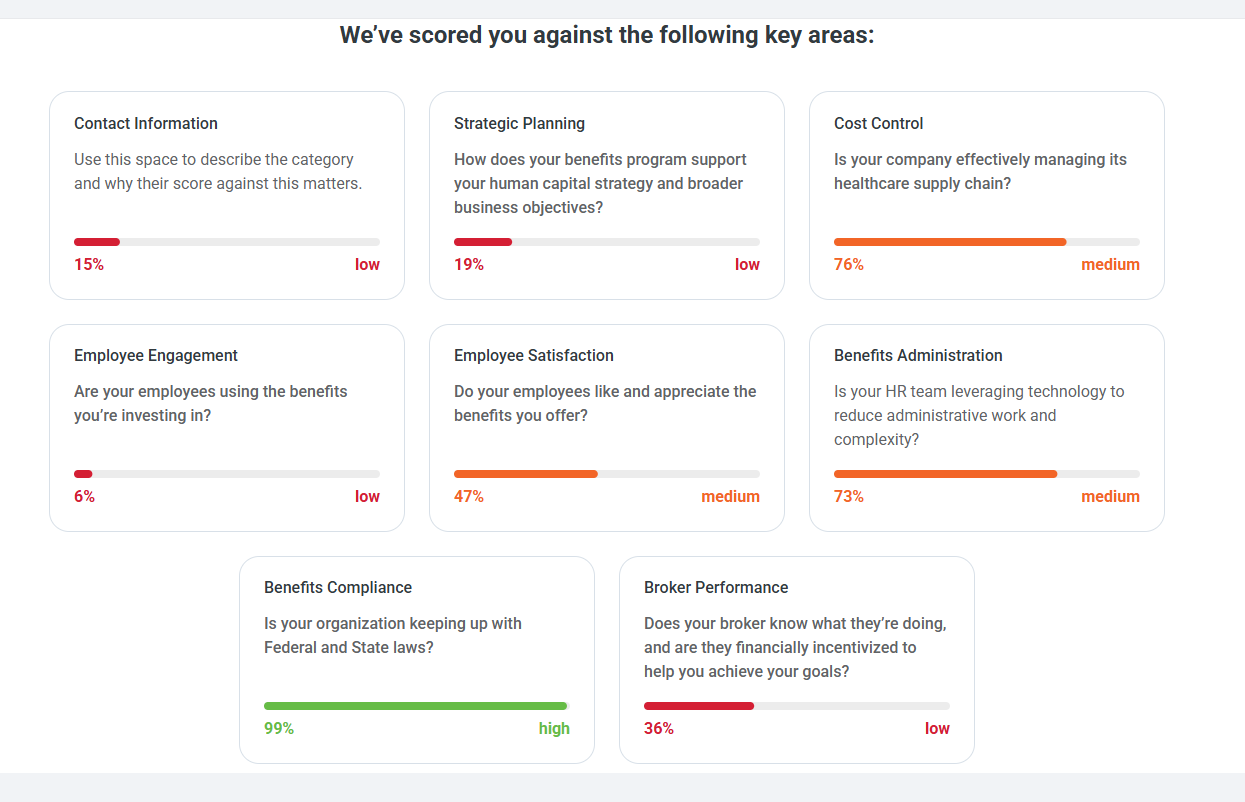This screenshot has height=802, width=1245.
Task: Click the Strategic Planning score bar
Action: point(607,242)
